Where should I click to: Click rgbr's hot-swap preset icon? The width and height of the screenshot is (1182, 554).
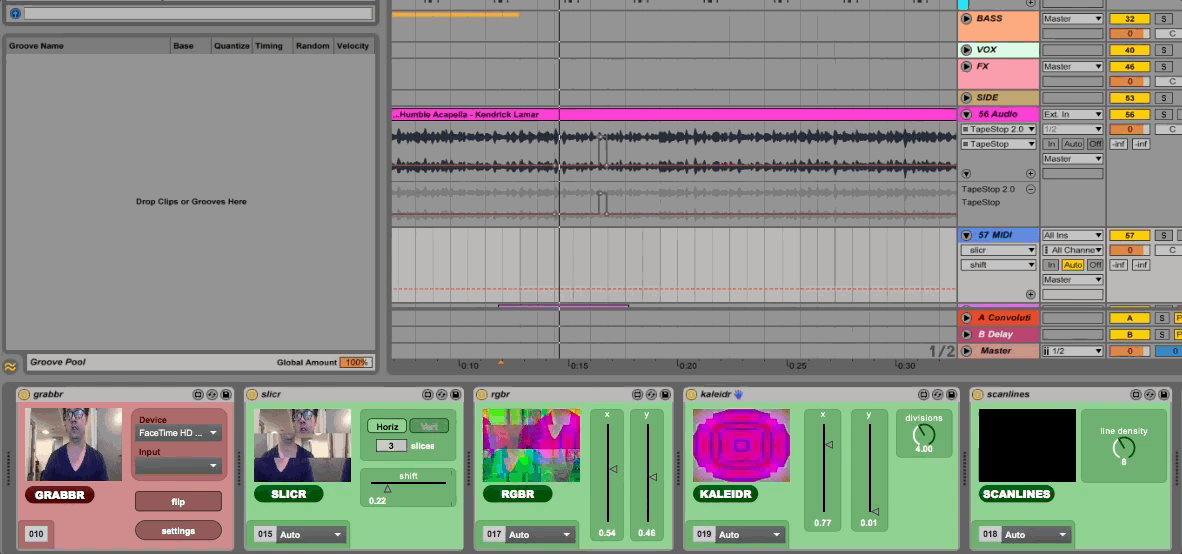pyautogui.click(x=651, y=394)
